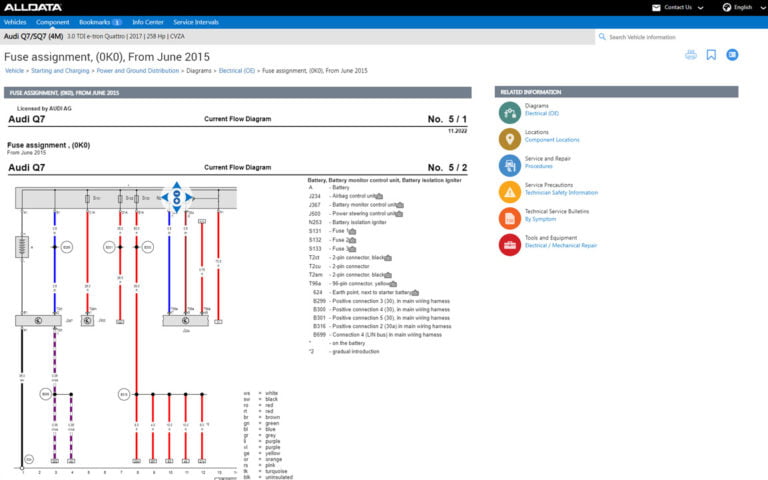Go to Starting and Charging breadcrumb

(x=60, y=71)
